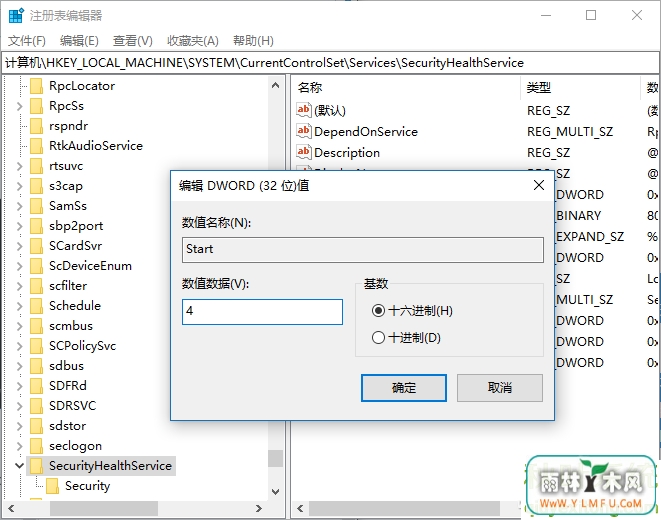Select the sdstor folder icon
Screen dimensions: 661x520
[37, 426]
